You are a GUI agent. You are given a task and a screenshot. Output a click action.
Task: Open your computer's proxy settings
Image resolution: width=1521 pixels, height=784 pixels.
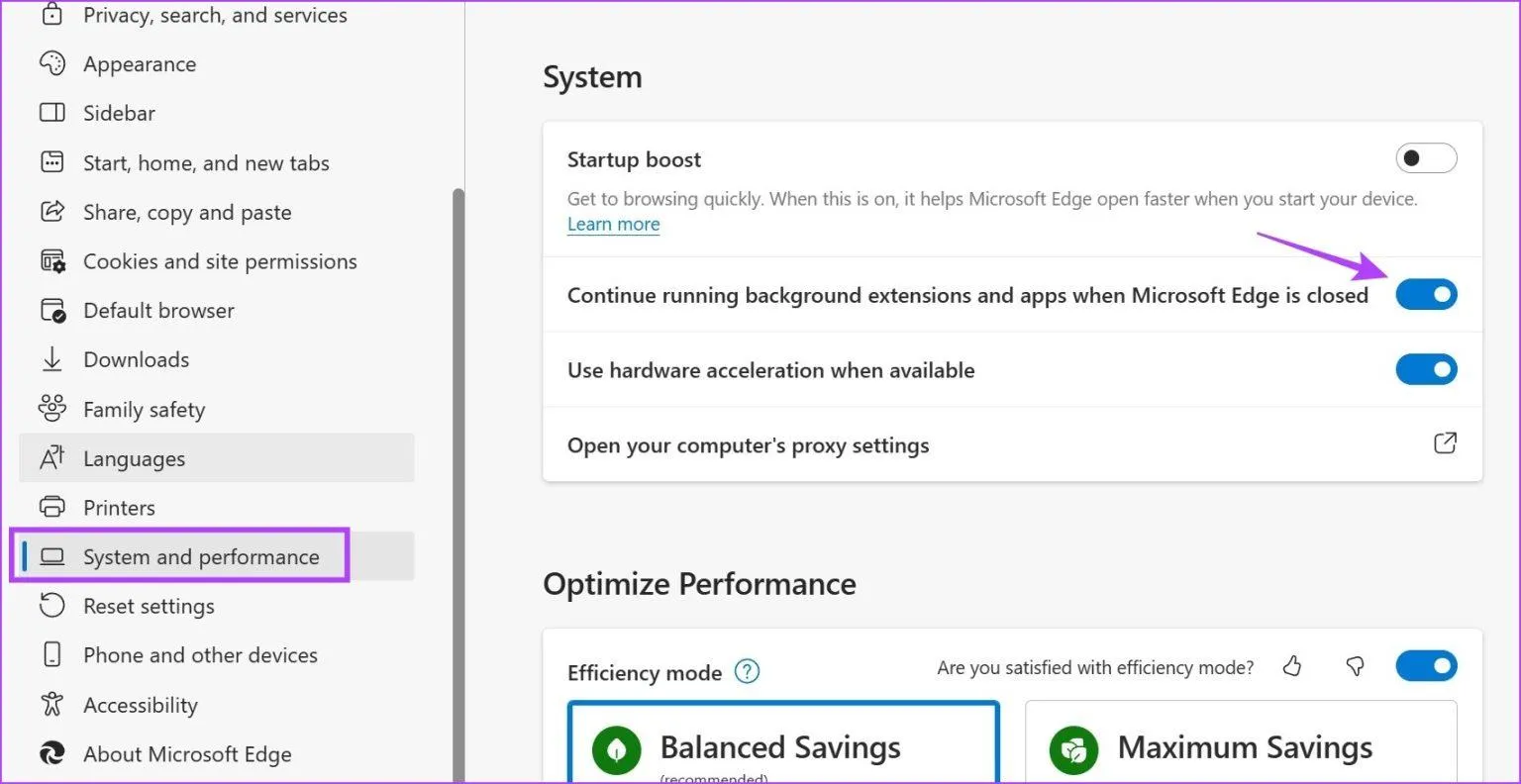(x=1012, y=444)
